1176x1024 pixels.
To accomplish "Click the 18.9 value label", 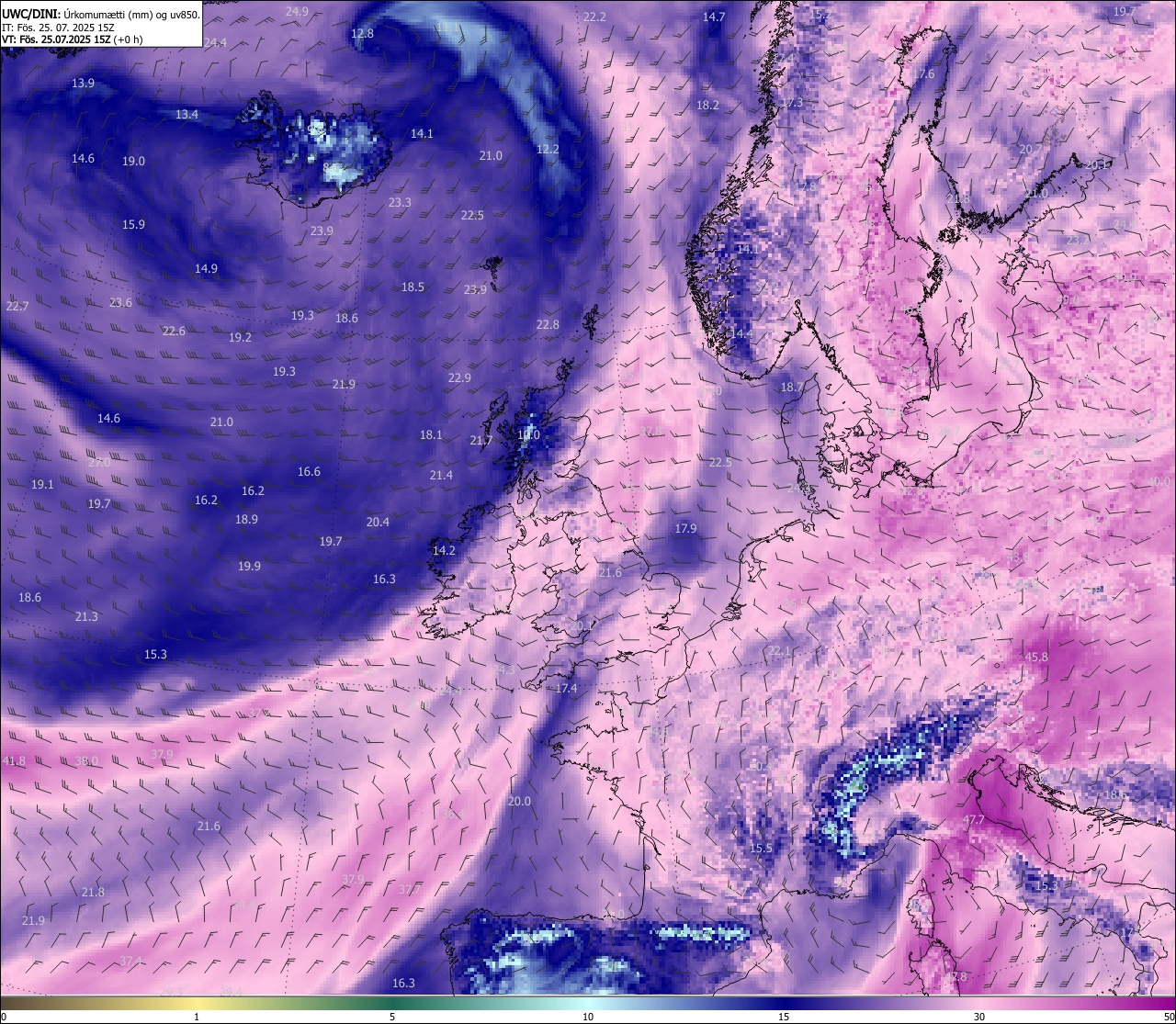I will (246, 519).
